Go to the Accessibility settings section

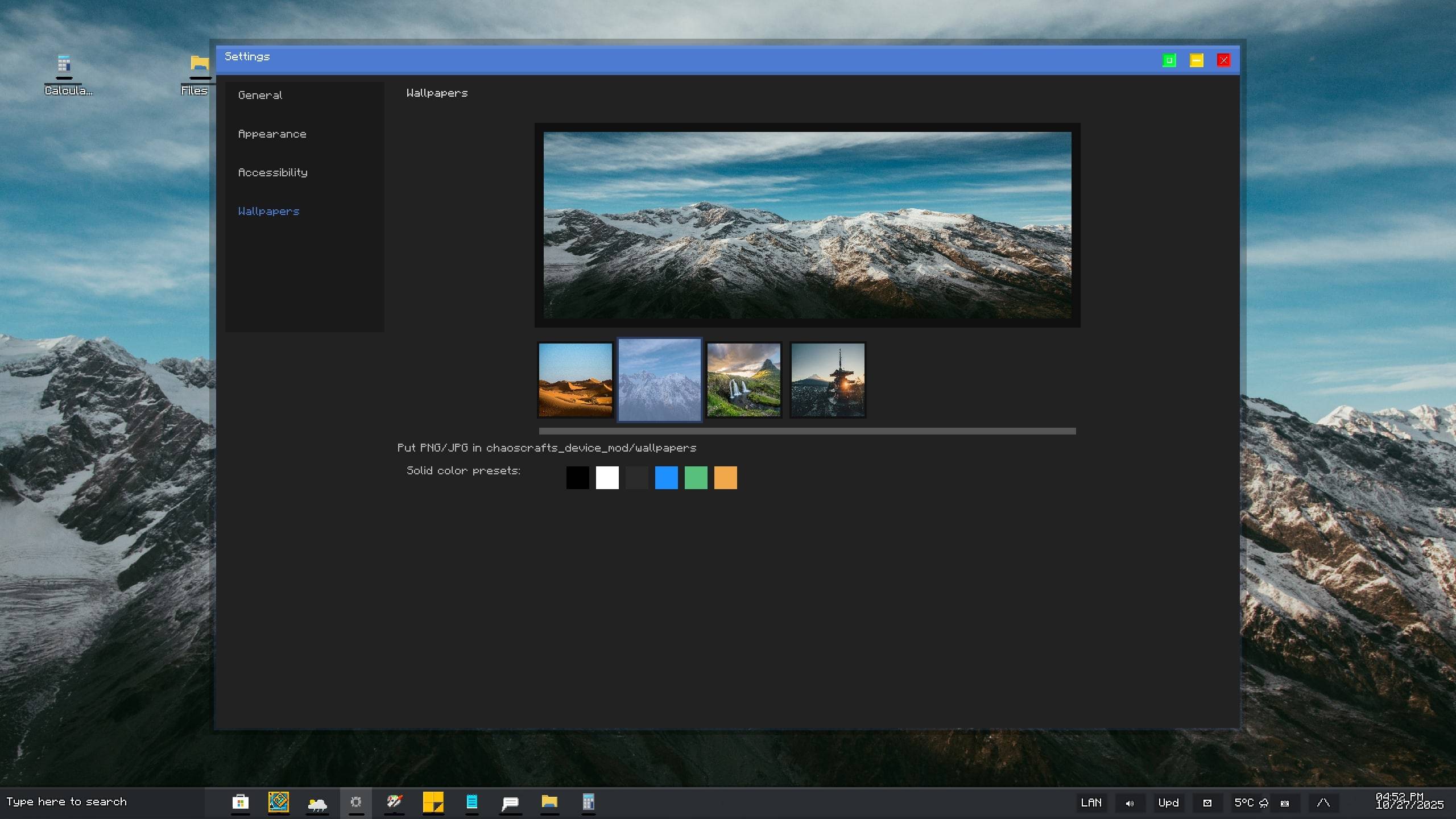point(272,172)
